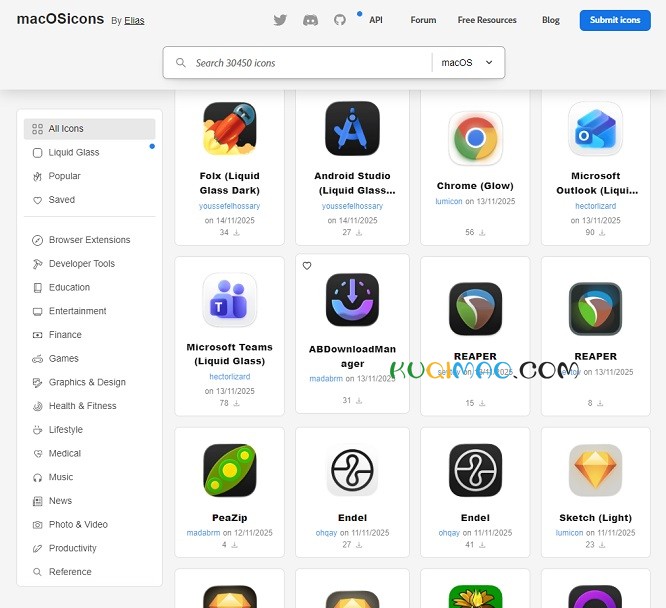Filter by Reference category
The width and height of the screenshot is (666, 608).
coord(90,572)
